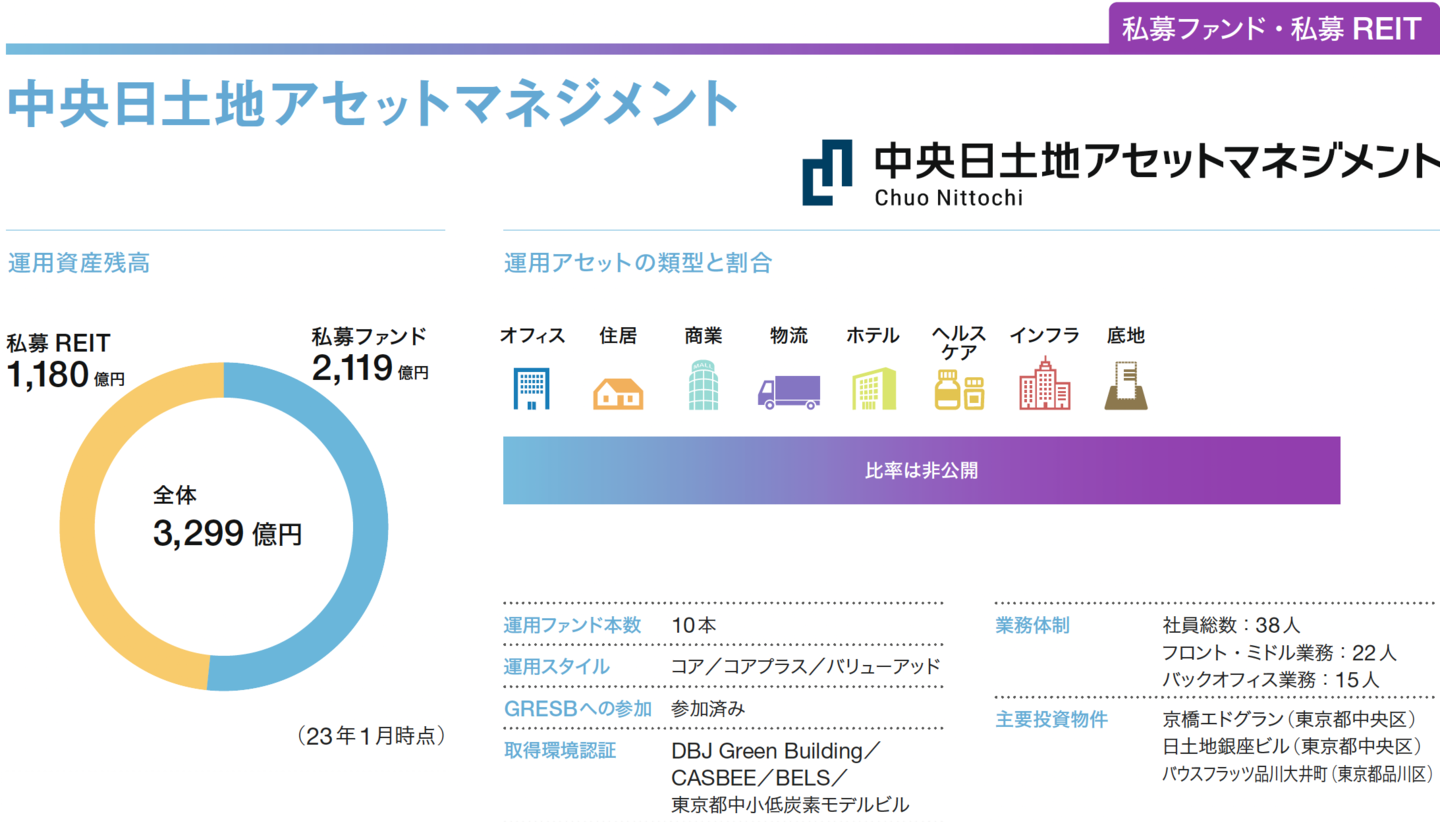
Task: Click the CASBEE/BELS certification line
Action: (760, 777)
